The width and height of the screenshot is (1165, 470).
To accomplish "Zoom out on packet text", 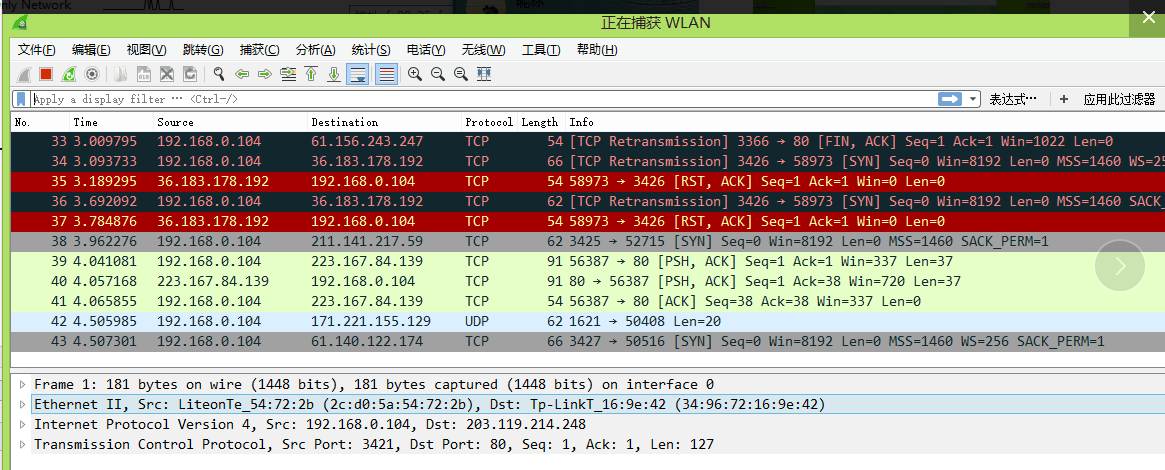I will (438, 74).
